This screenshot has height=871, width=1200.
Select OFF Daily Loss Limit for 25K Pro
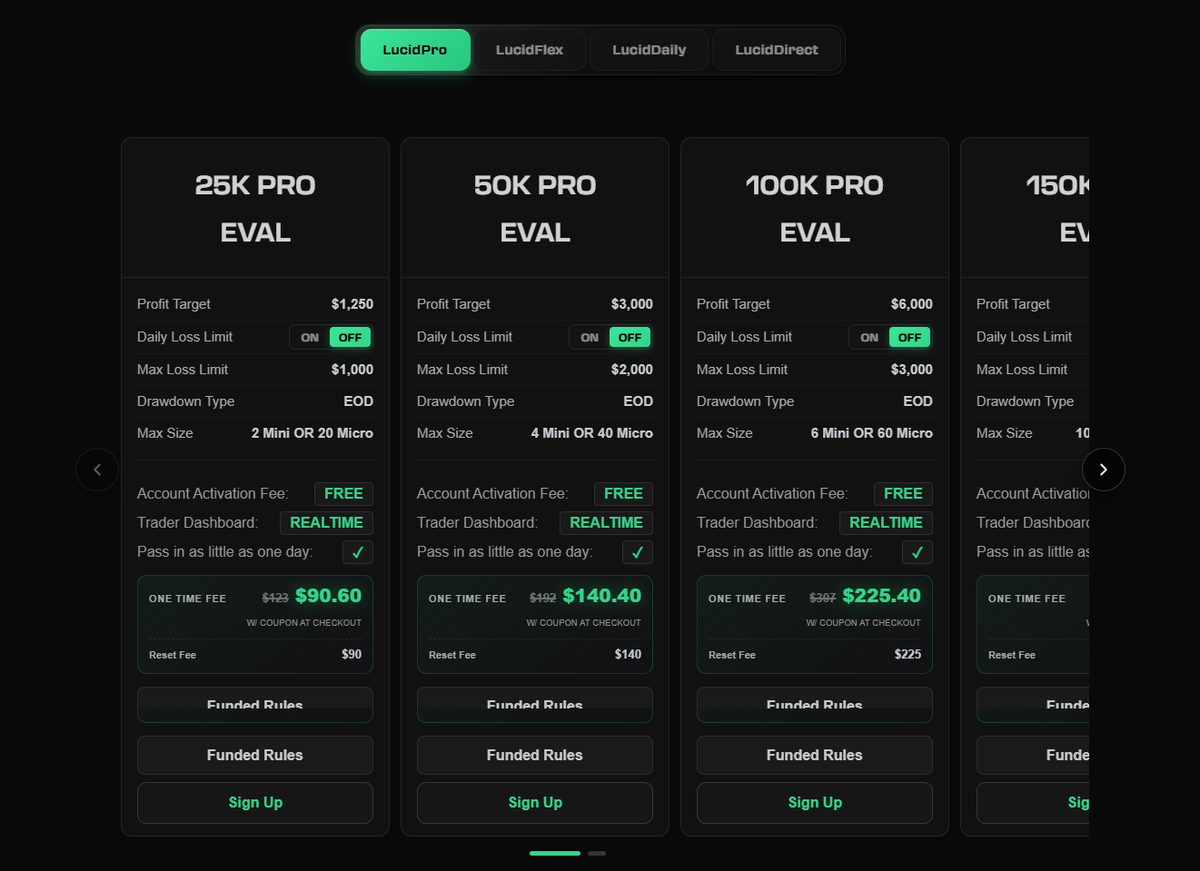coord(350,337)
